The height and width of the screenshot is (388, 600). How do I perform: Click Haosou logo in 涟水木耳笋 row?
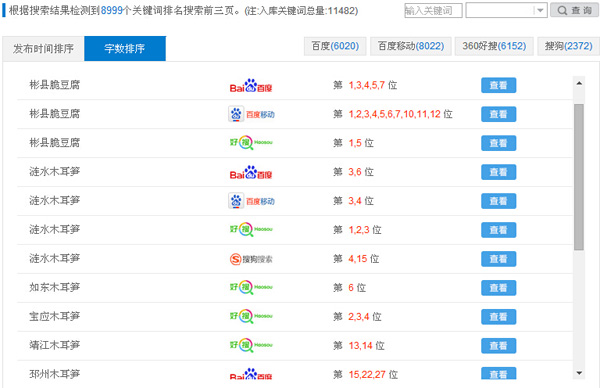[x=251, y=230]
